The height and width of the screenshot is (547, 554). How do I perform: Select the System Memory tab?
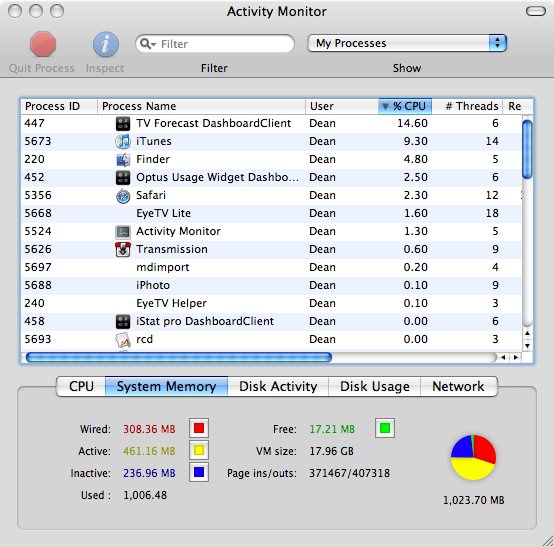[x=166, y=387]
